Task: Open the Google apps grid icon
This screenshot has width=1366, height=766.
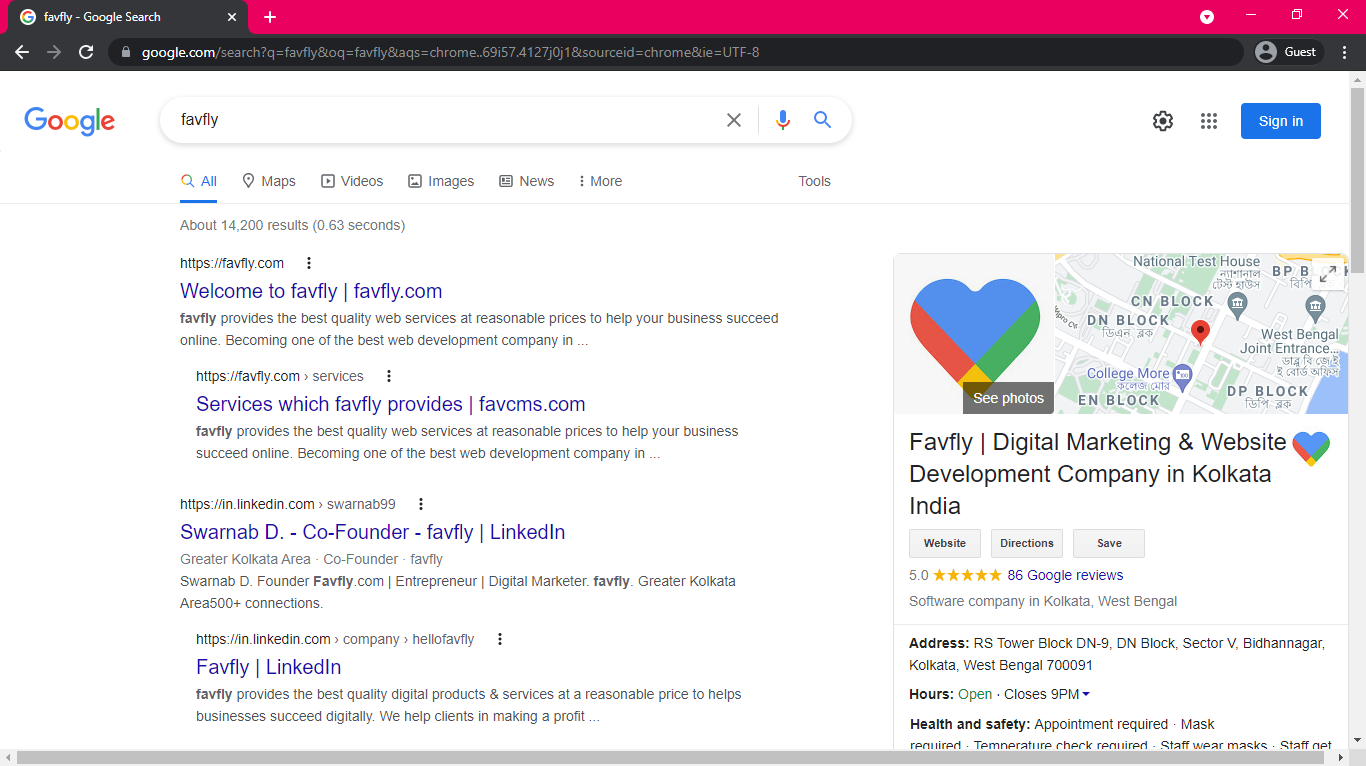Action: click(x=1209, y=121)
